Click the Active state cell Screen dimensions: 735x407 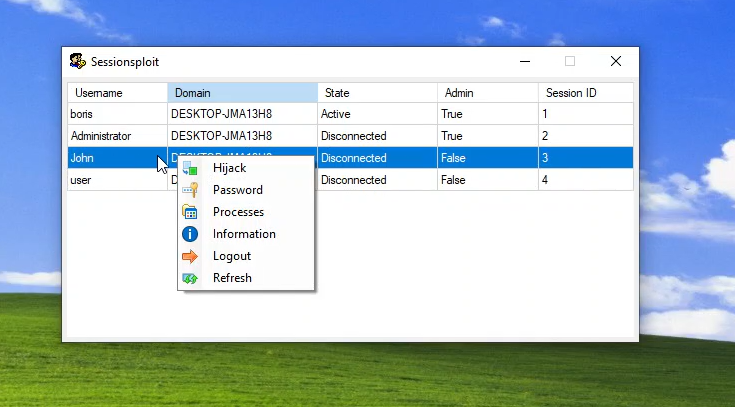tap(377, 114)
